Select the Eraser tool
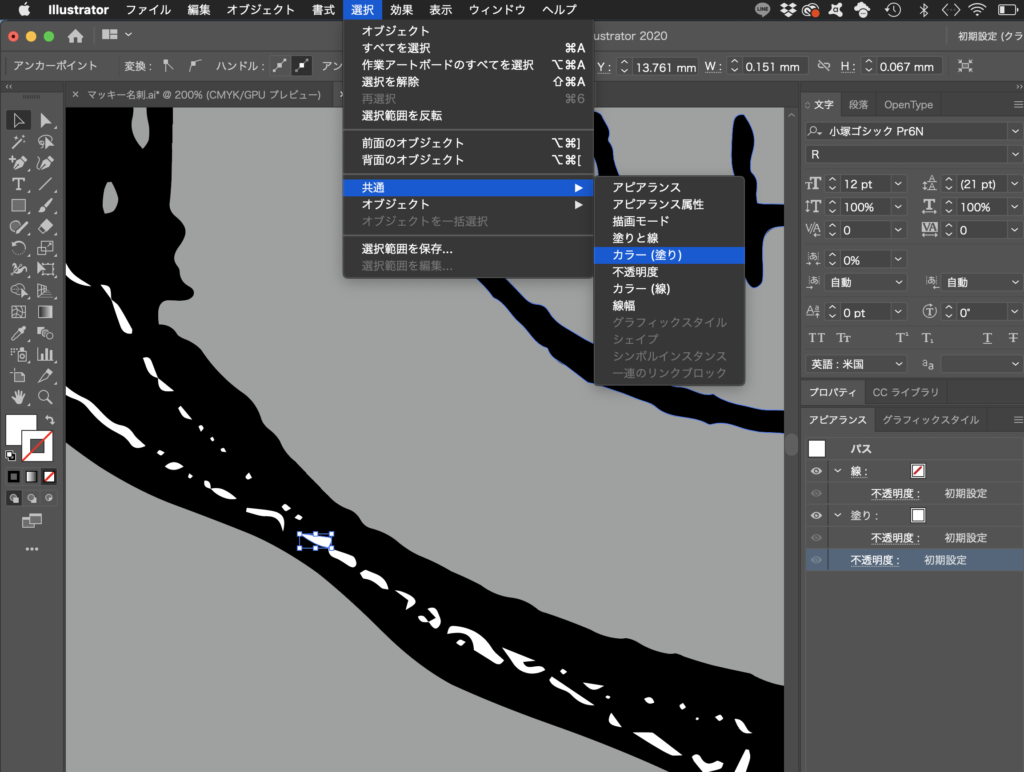1024x772 pixels. pos(45,227)
